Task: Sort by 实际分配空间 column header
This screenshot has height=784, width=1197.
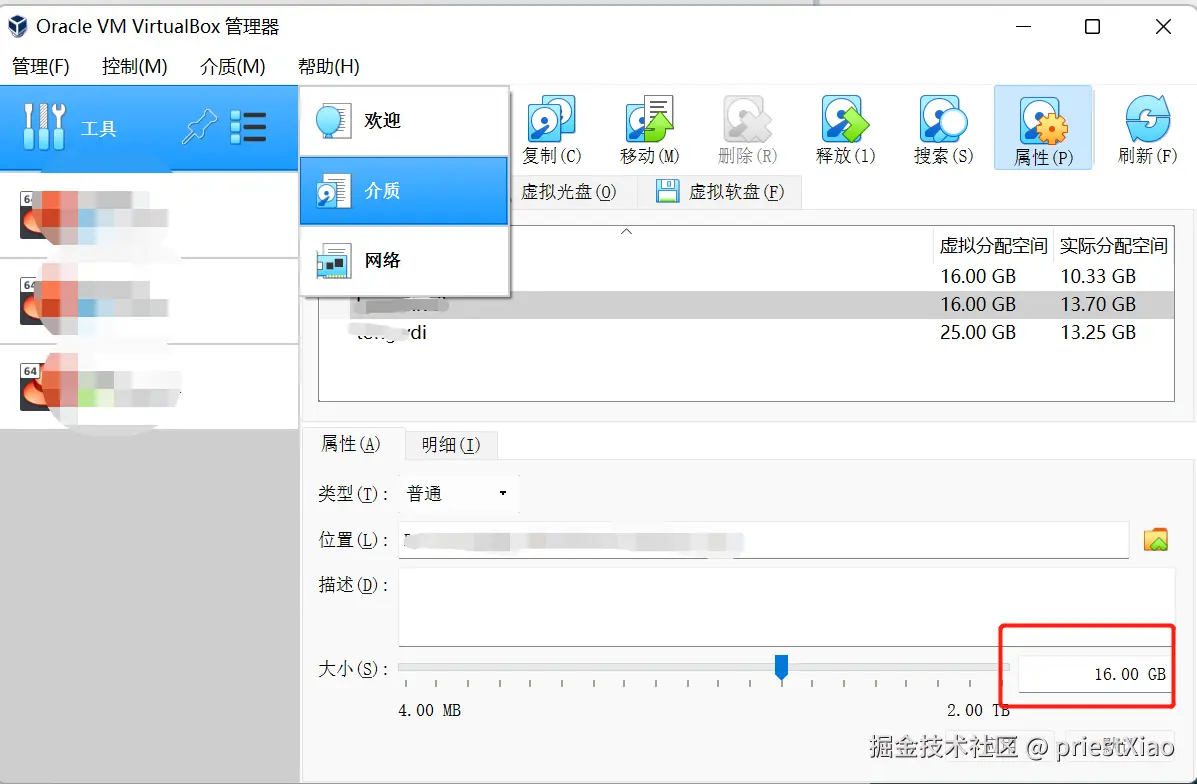Action: [x=1113, y=246]
